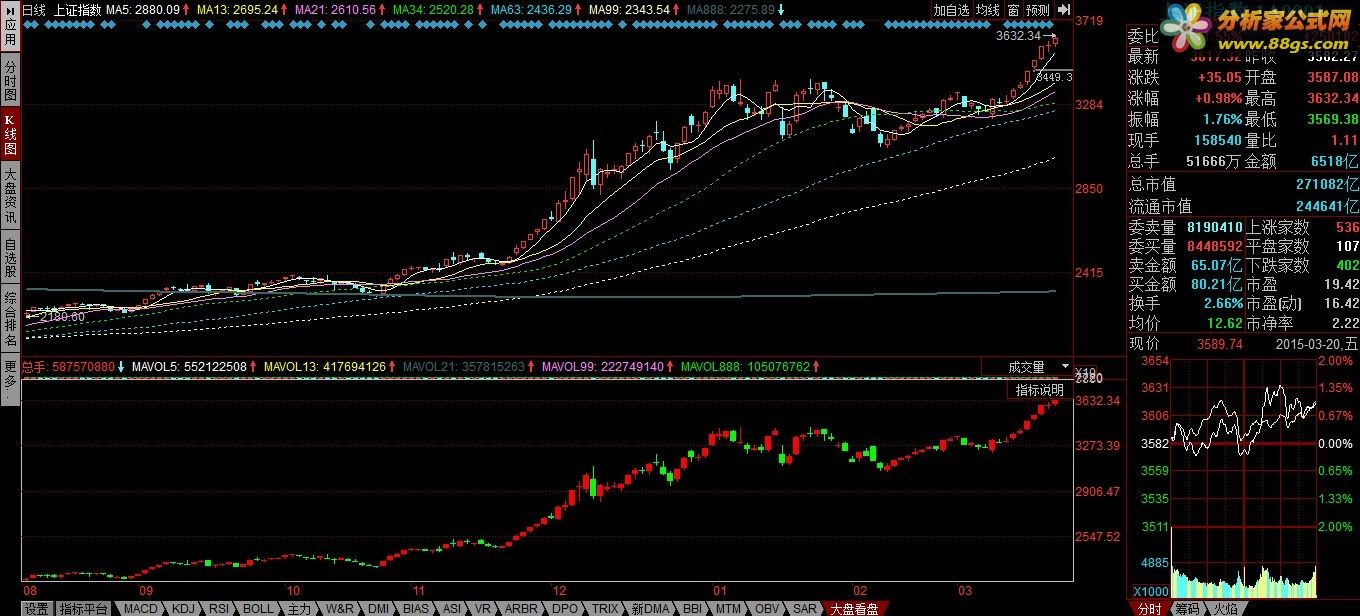This screenshot has width=1360, height=616.
Task: Click the MA34: 2520.28 indicator value
Action: coord(433,9)
